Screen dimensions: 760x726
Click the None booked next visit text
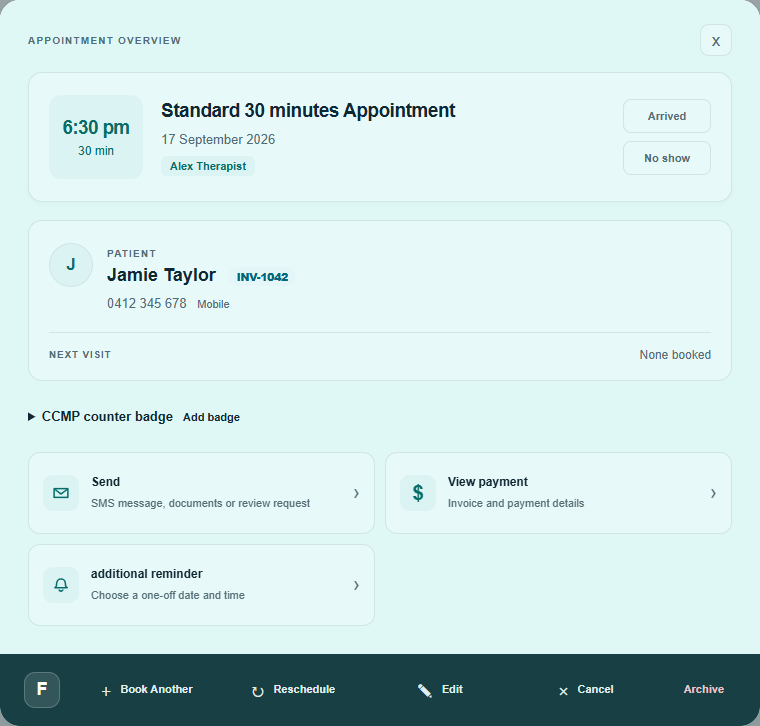675,355
